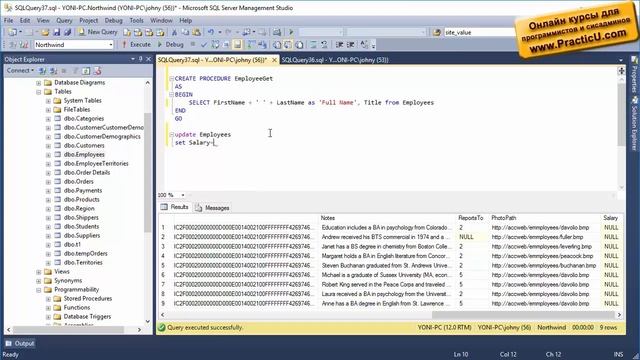This screenshot has width=640, height=360.
Task: Collapse the update Employees code block
Action: (x=171, y=134)
